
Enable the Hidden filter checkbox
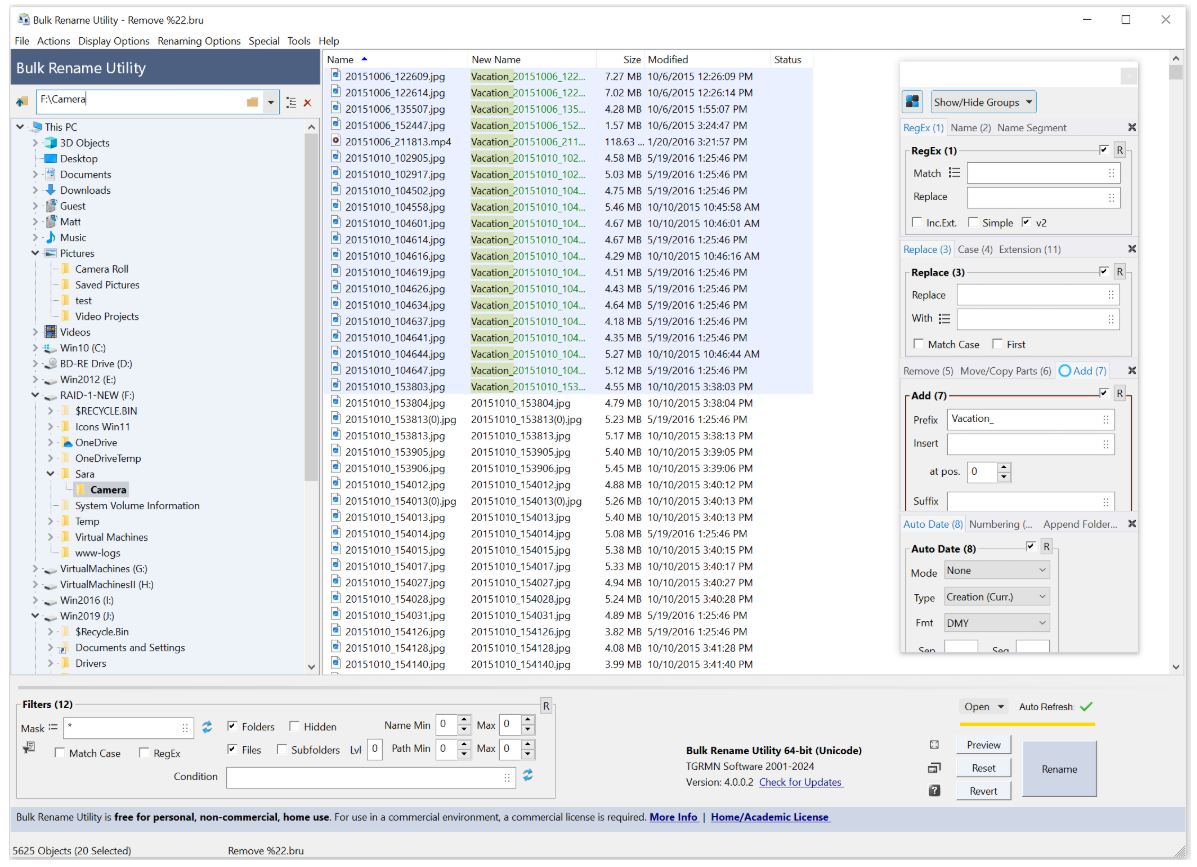click(294, 726)
